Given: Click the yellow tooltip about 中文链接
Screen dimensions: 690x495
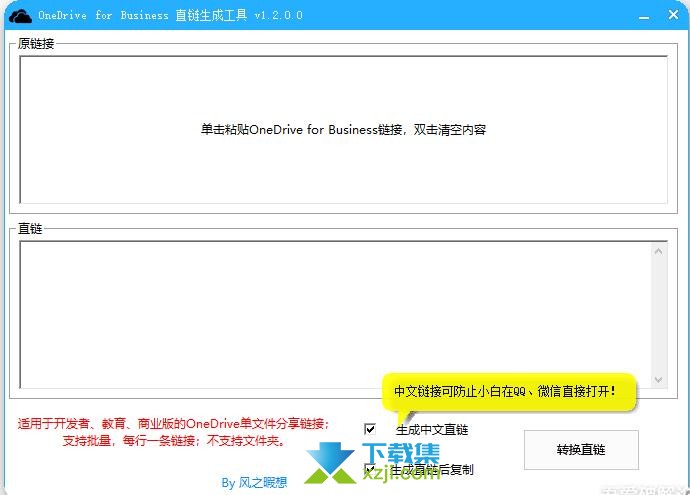Looking at the screenshot, I should tap(509, 392).
